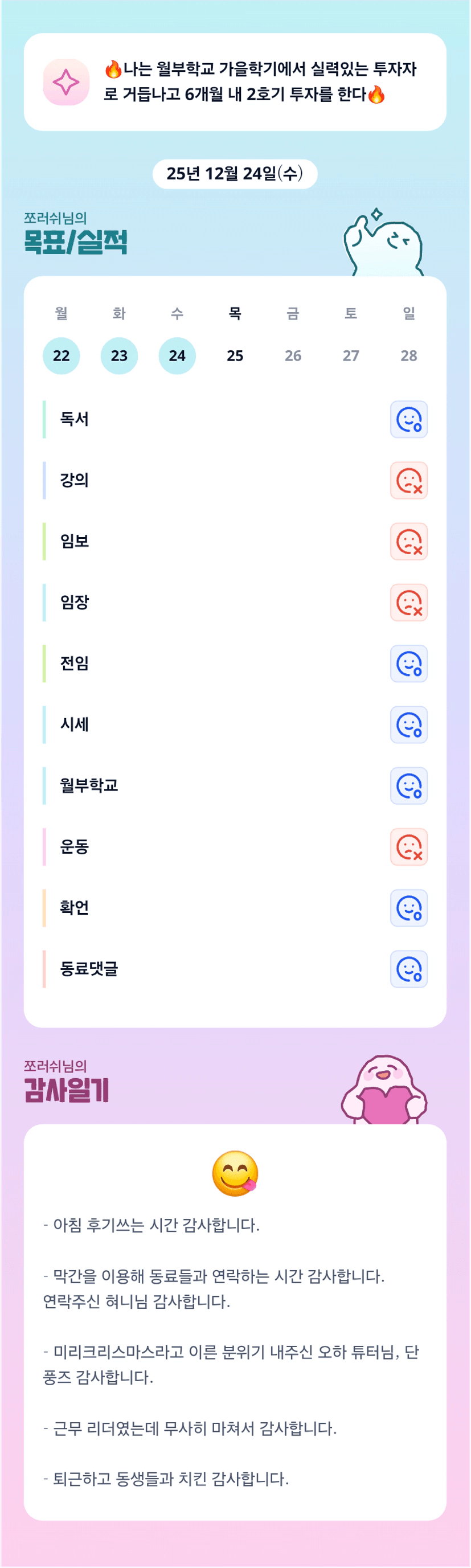Open the 25년 12월 24일 date pill
This screenshot has width=471, height=1568.
click(x=235, y=174)
